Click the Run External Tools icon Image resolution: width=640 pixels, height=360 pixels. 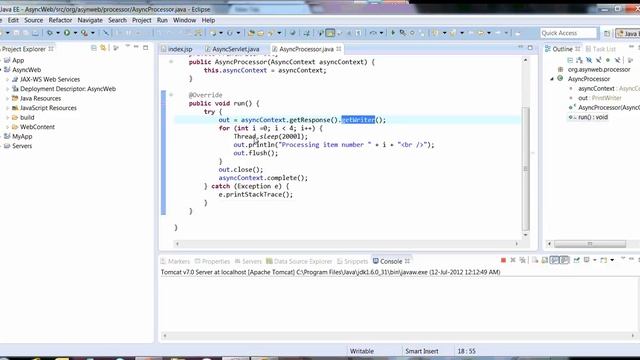coord(84,33)
